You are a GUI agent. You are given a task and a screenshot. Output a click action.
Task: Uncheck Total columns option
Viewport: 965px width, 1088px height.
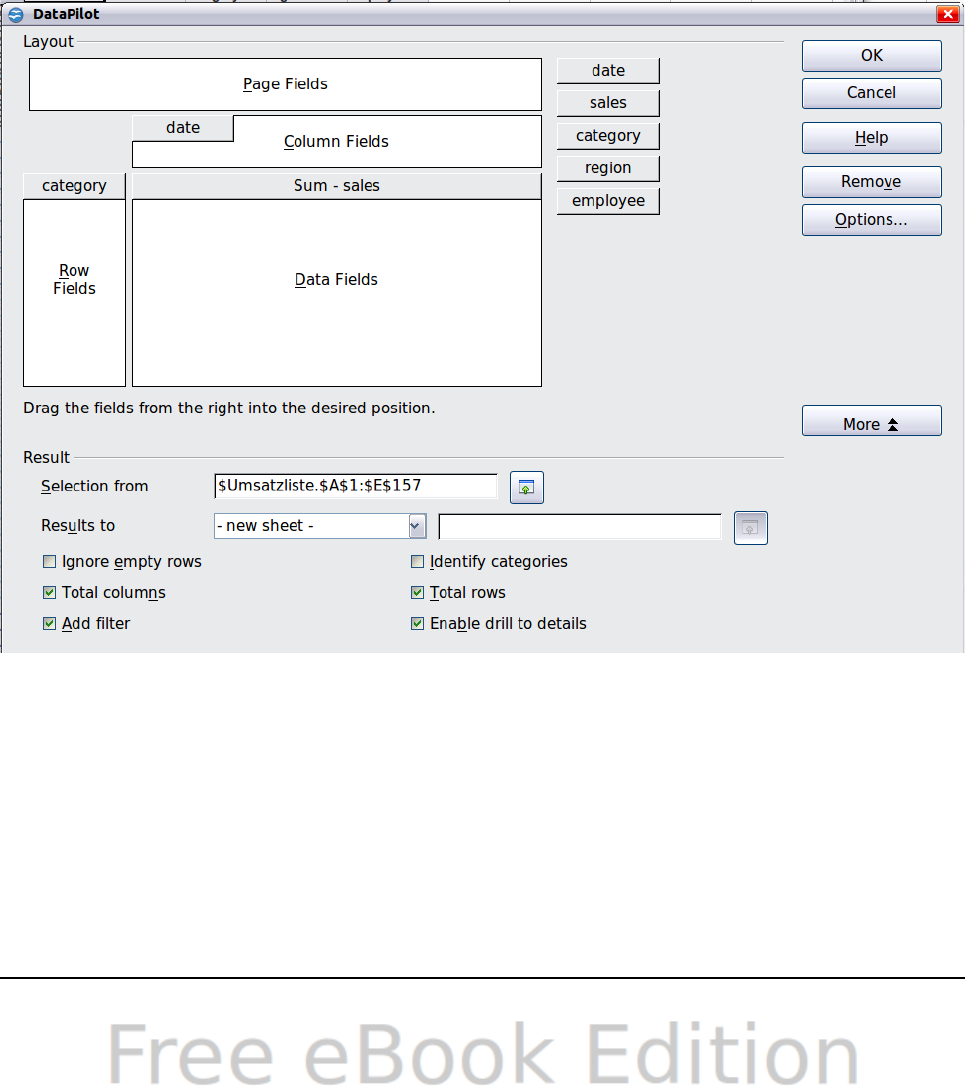click(x=49, y=593)
